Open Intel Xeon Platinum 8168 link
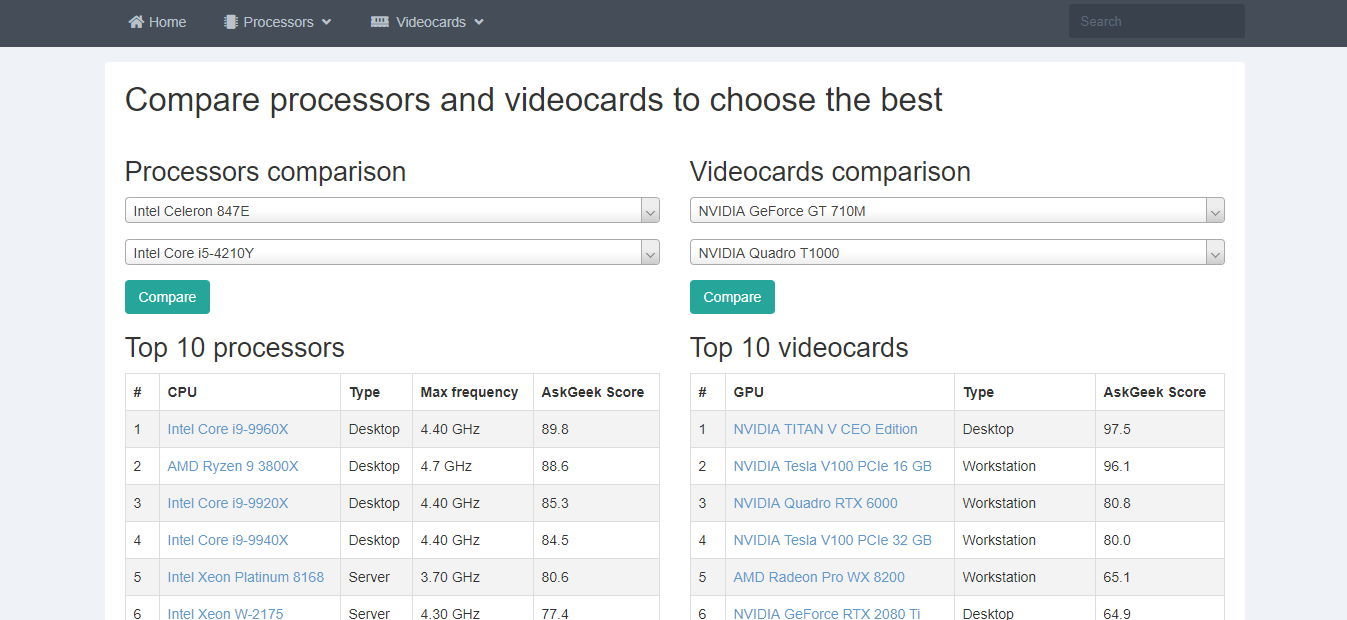The image size is (1347, 620). pyautogui.click(x=246, y=577)
